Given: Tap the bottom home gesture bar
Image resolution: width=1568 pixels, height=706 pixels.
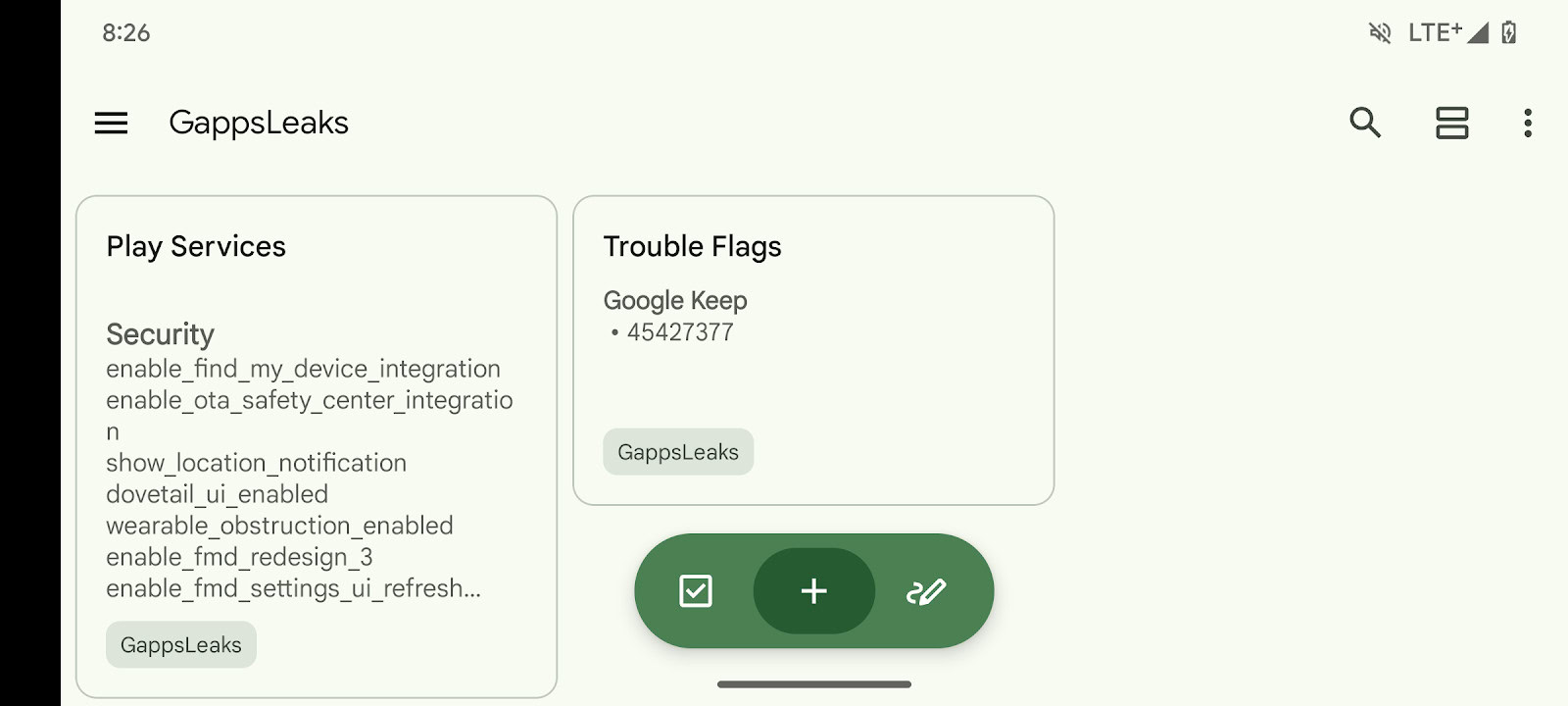Looking at the screenshot, I should tap(813, 684).
